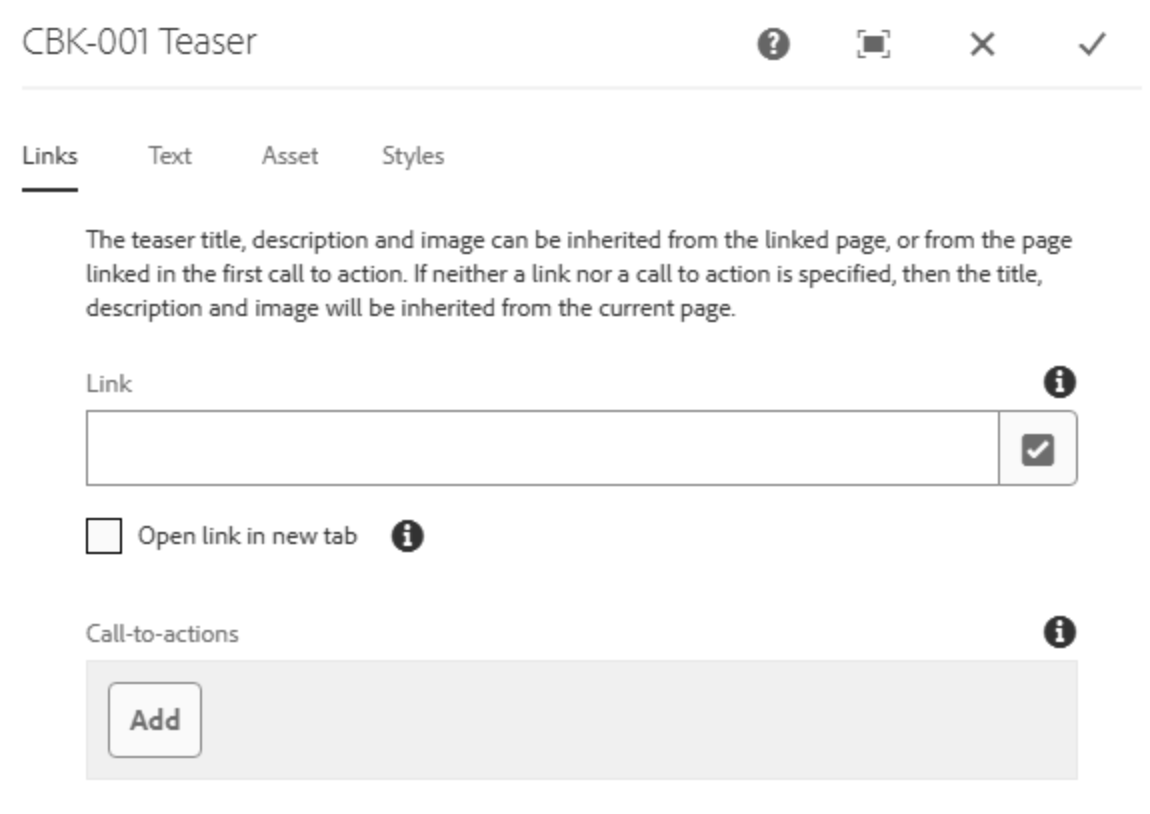Confirm changes with the Done checkmark icon
The image size is (1150, 814).
(x=1091, y=44)
